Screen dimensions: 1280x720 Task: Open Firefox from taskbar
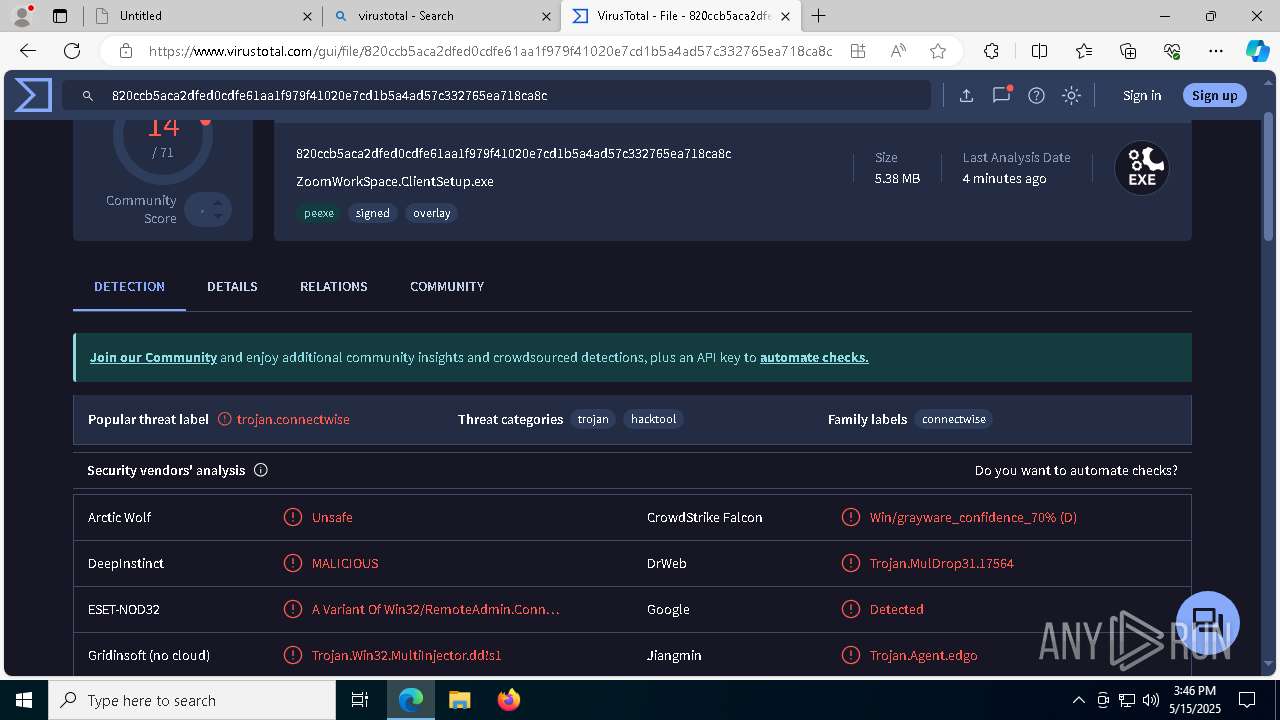click(x=509, y=700)
